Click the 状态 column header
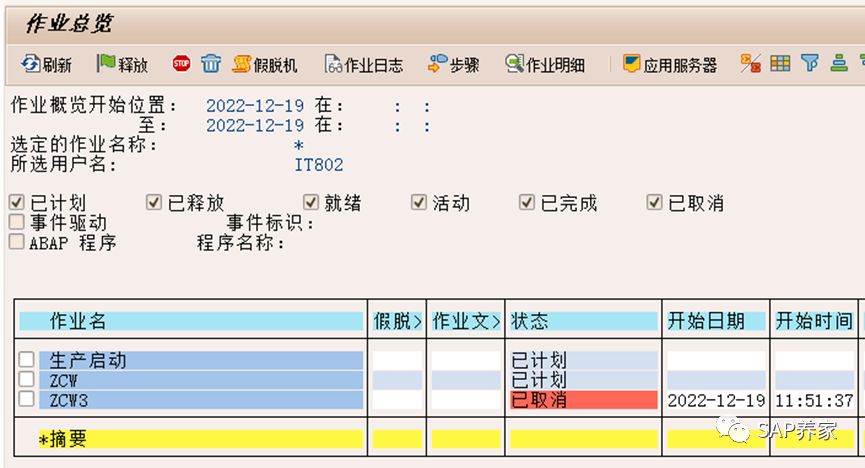The image size is (865, 468). point(584,321)
